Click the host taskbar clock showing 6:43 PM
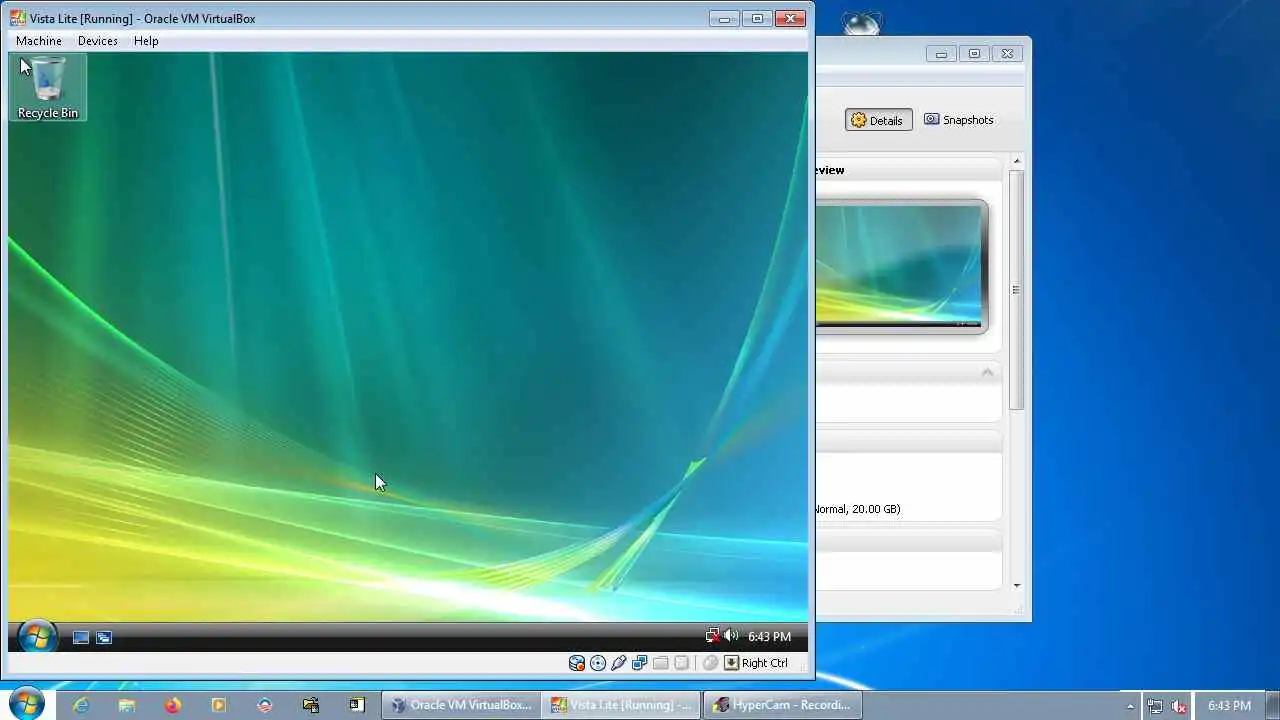This screenshot has height=720, width=1280. tap(1229, 705)
